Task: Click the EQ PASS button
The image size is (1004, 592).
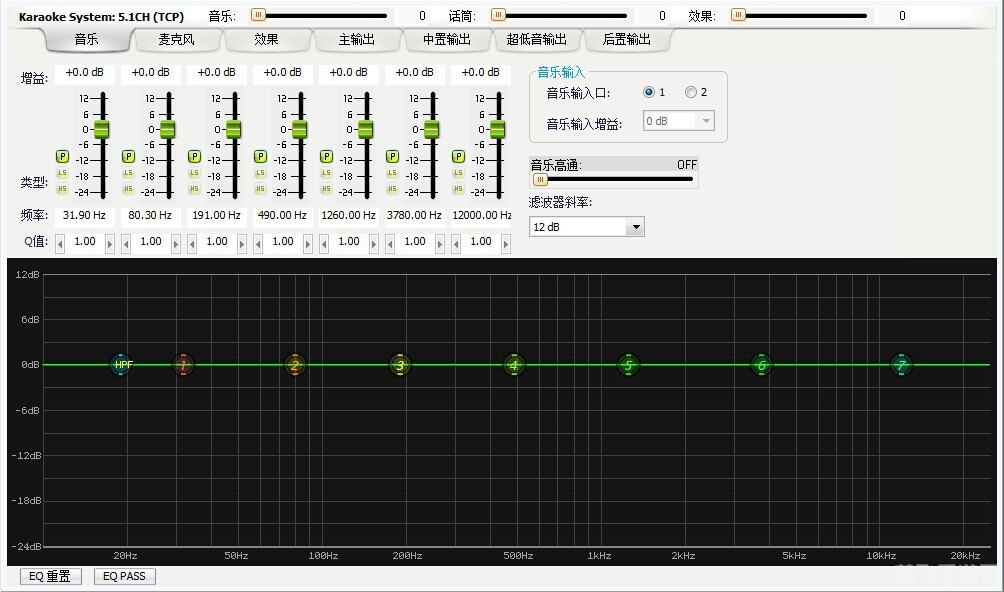Action: click(x=124, y=576)
